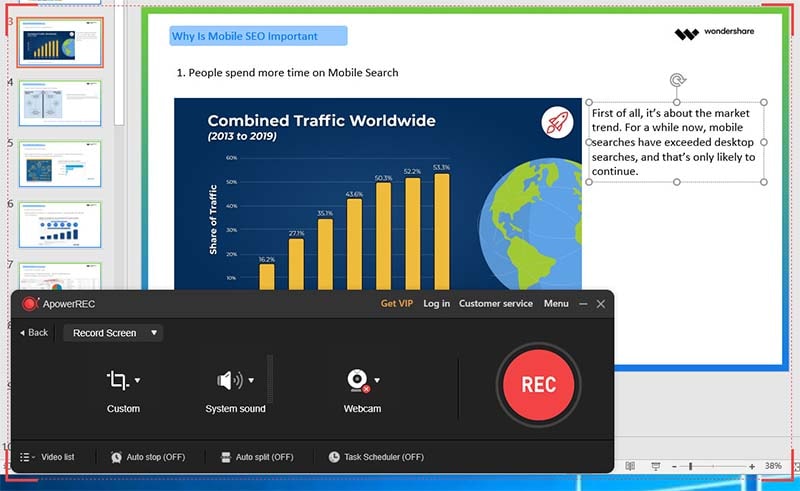Zoom out with PowerPoint minus button
Viewport: 800px width, 491px height.
674,467
